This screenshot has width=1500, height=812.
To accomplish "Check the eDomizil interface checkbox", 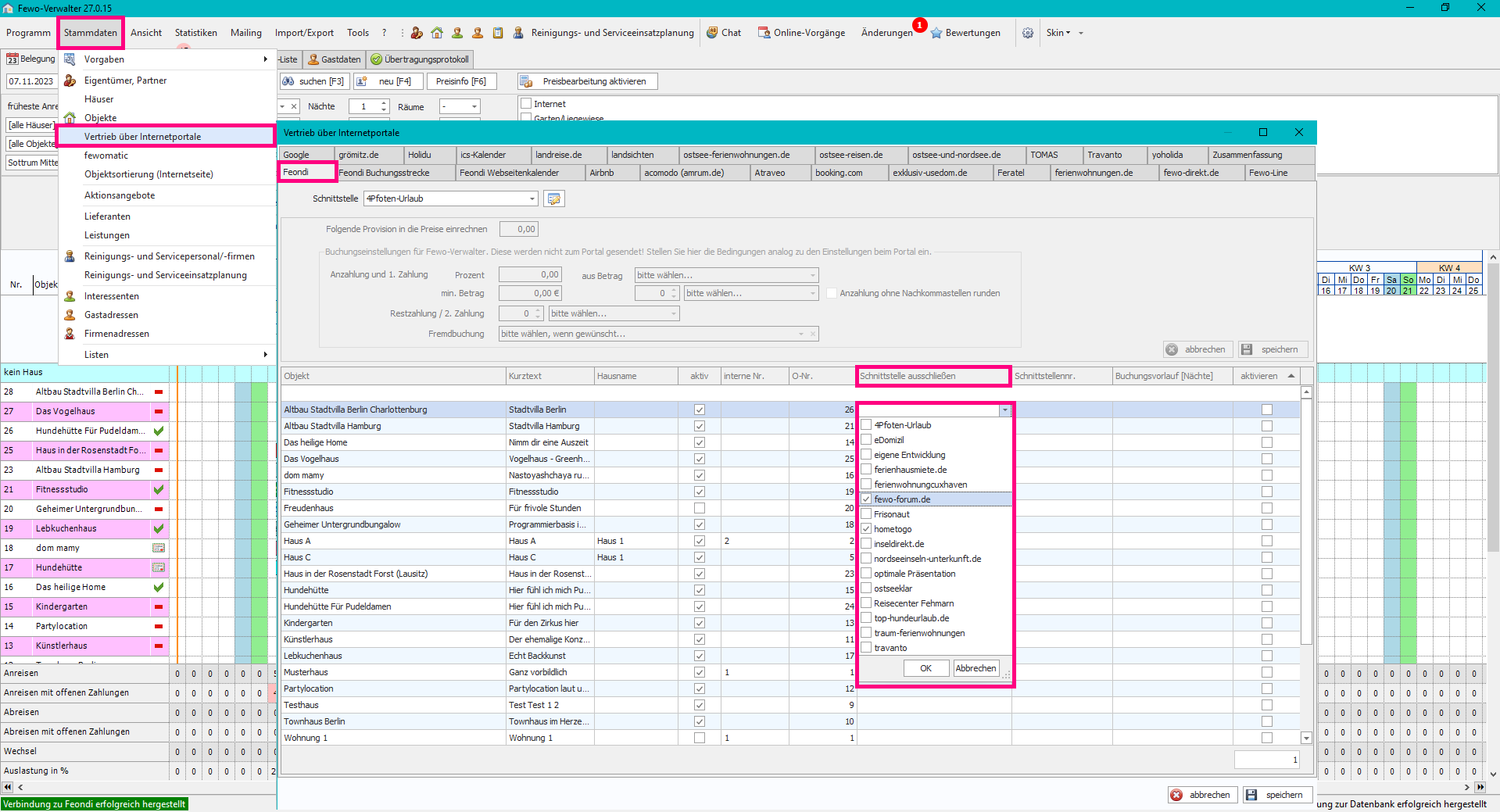I will pos(866,440).
